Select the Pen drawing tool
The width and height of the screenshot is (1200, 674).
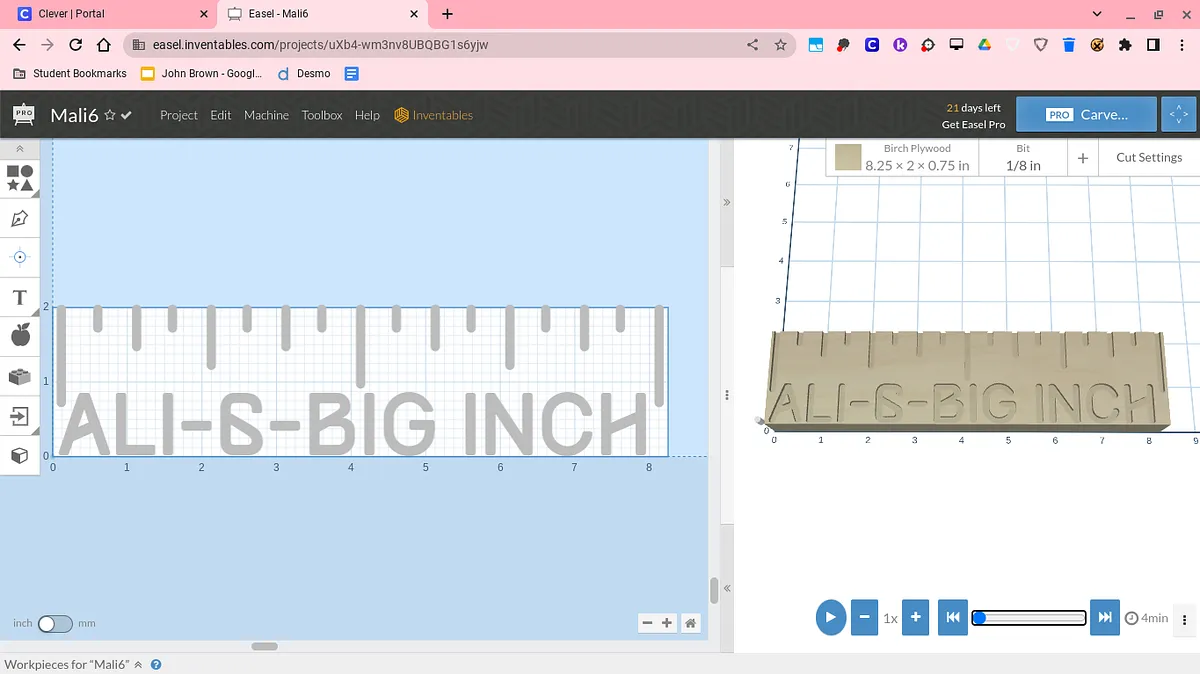click(x=19, y=218)
